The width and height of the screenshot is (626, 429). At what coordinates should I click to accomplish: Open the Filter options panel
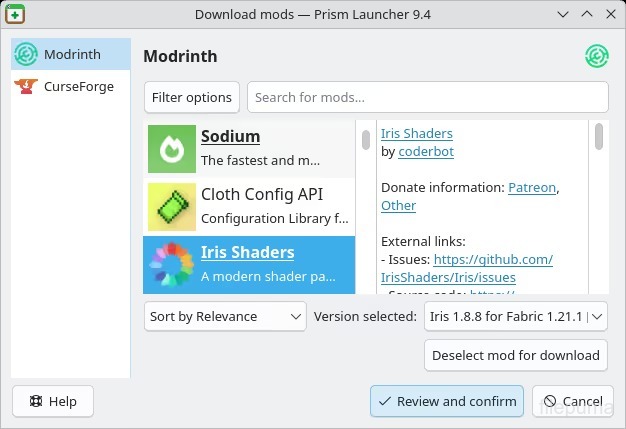pos(192,97)
